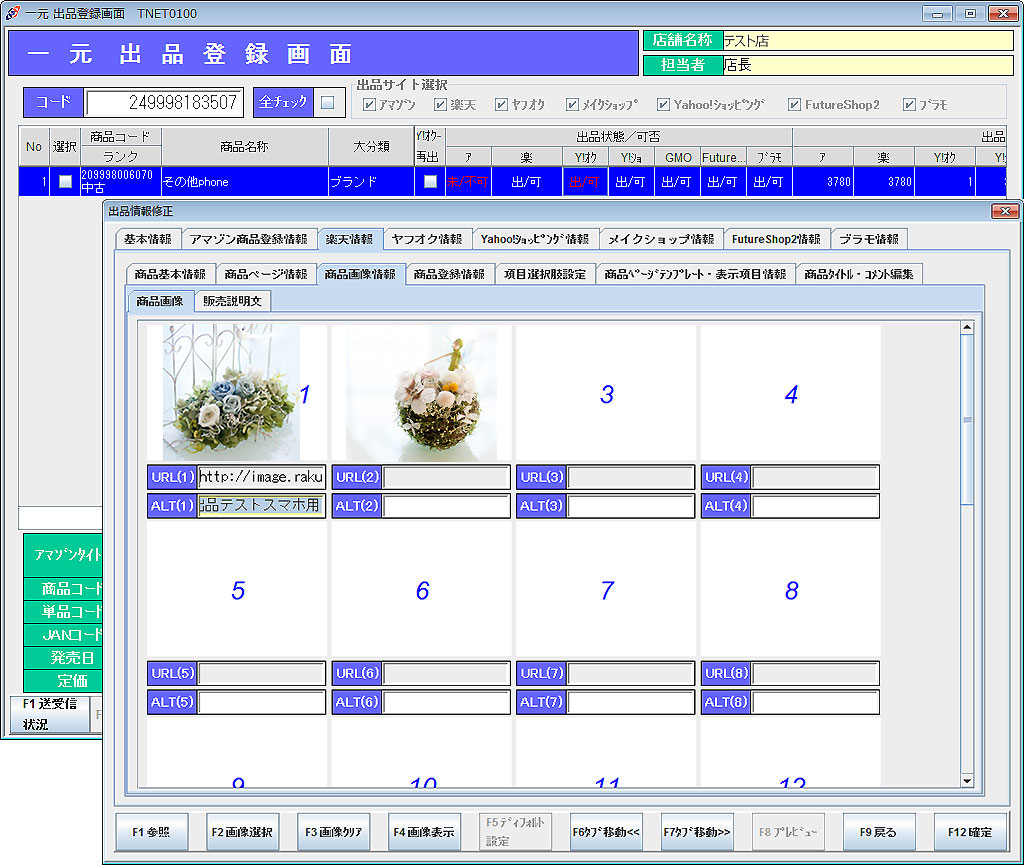Go to the 基本情報 tab

click(148, 239)
